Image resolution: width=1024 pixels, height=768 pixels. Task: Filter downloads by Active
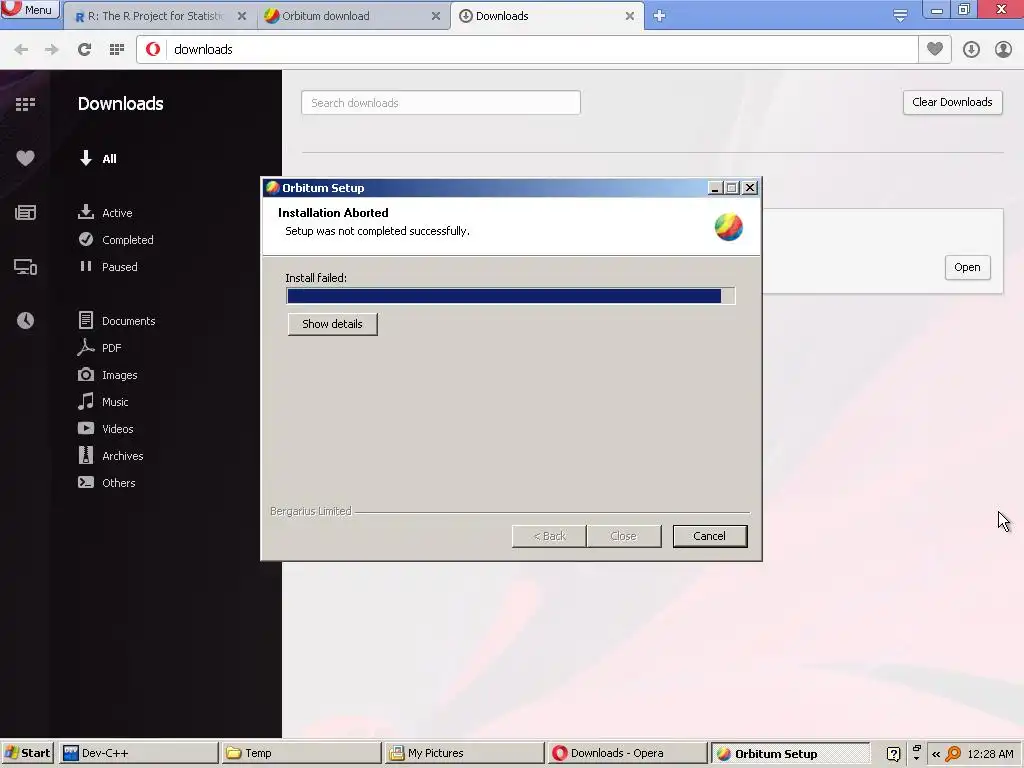coord(105,213)
